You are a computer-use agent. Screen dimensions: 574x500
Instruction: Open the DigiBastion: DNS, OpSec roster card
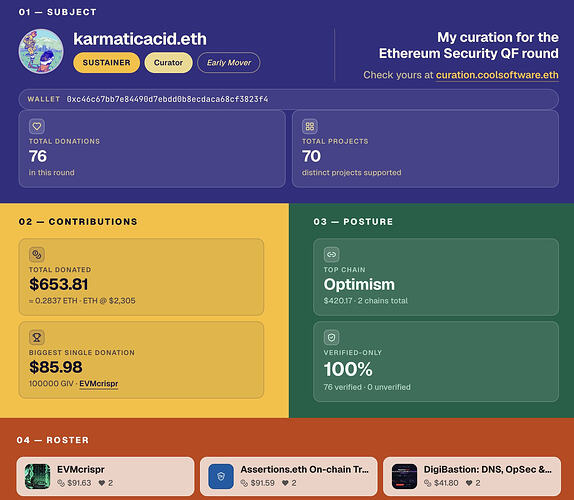[x=472, y=476]
